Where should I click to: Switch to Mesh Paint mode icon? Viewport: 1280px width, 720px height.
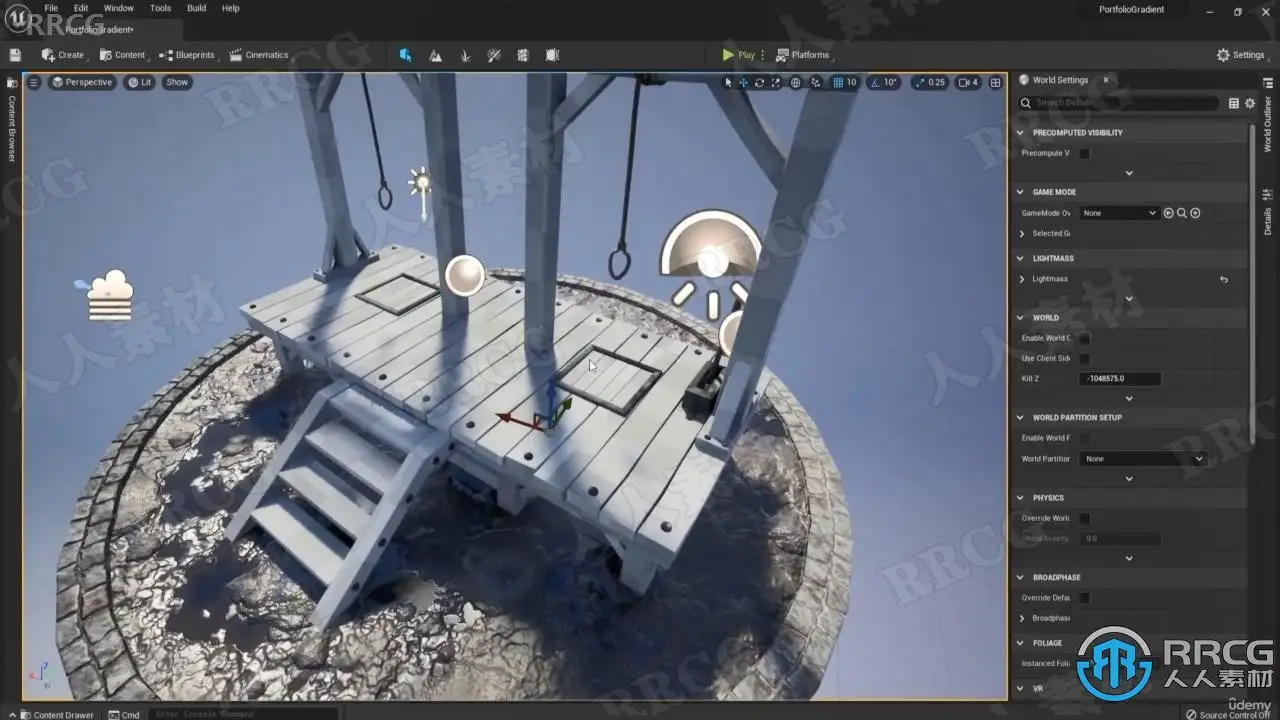pos(494,55)
